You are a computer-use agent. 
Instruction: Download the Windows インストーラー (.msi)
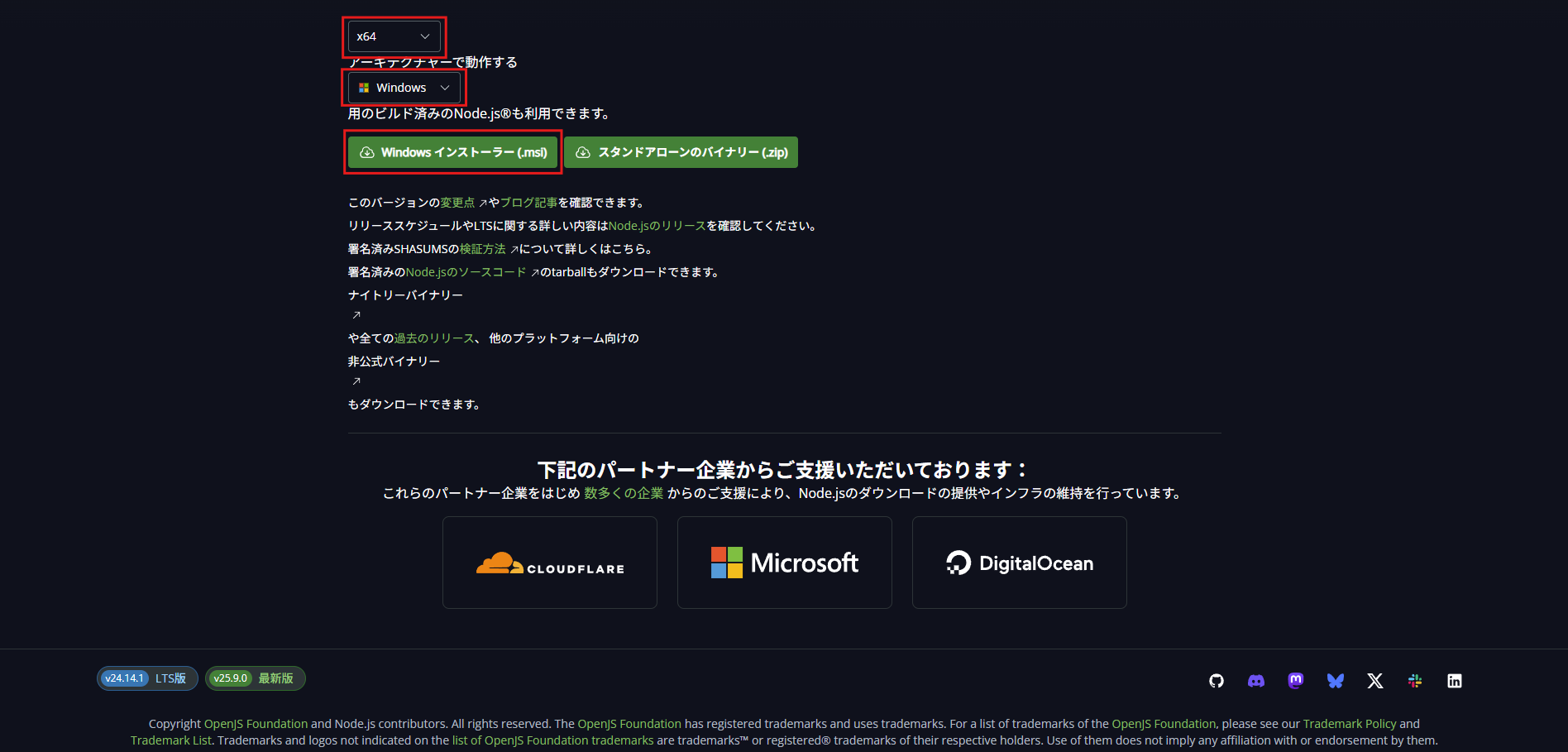coord(453,152)
